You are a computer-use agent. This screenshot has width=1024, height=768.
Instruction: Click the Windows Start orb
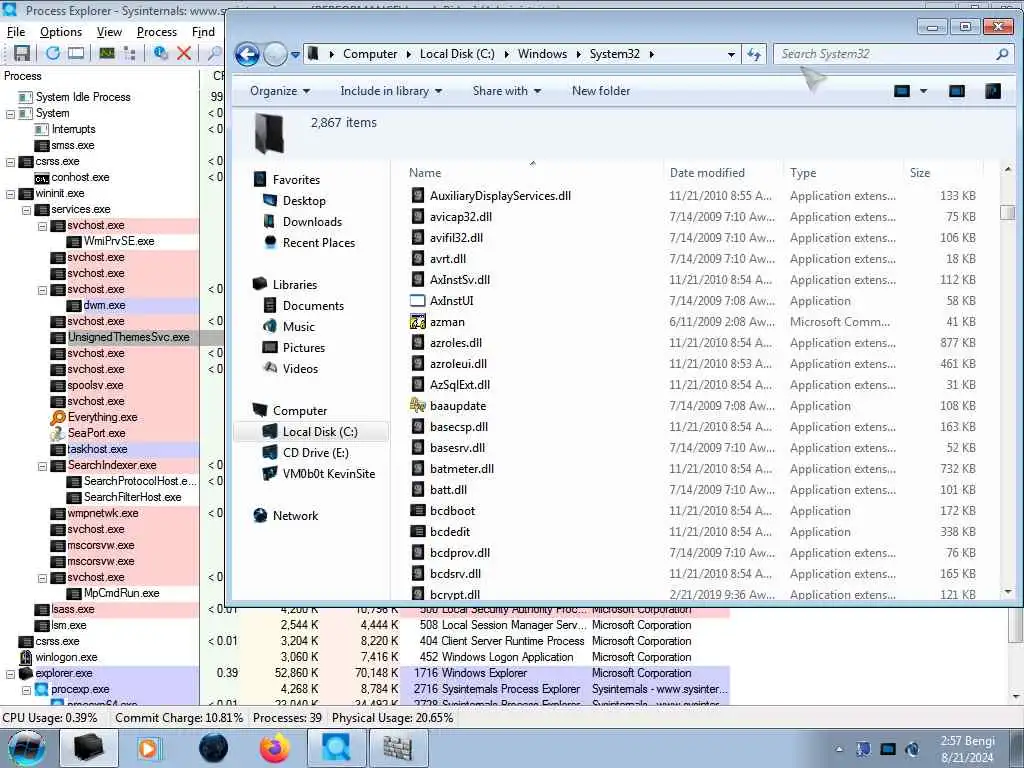click(26, 748)
